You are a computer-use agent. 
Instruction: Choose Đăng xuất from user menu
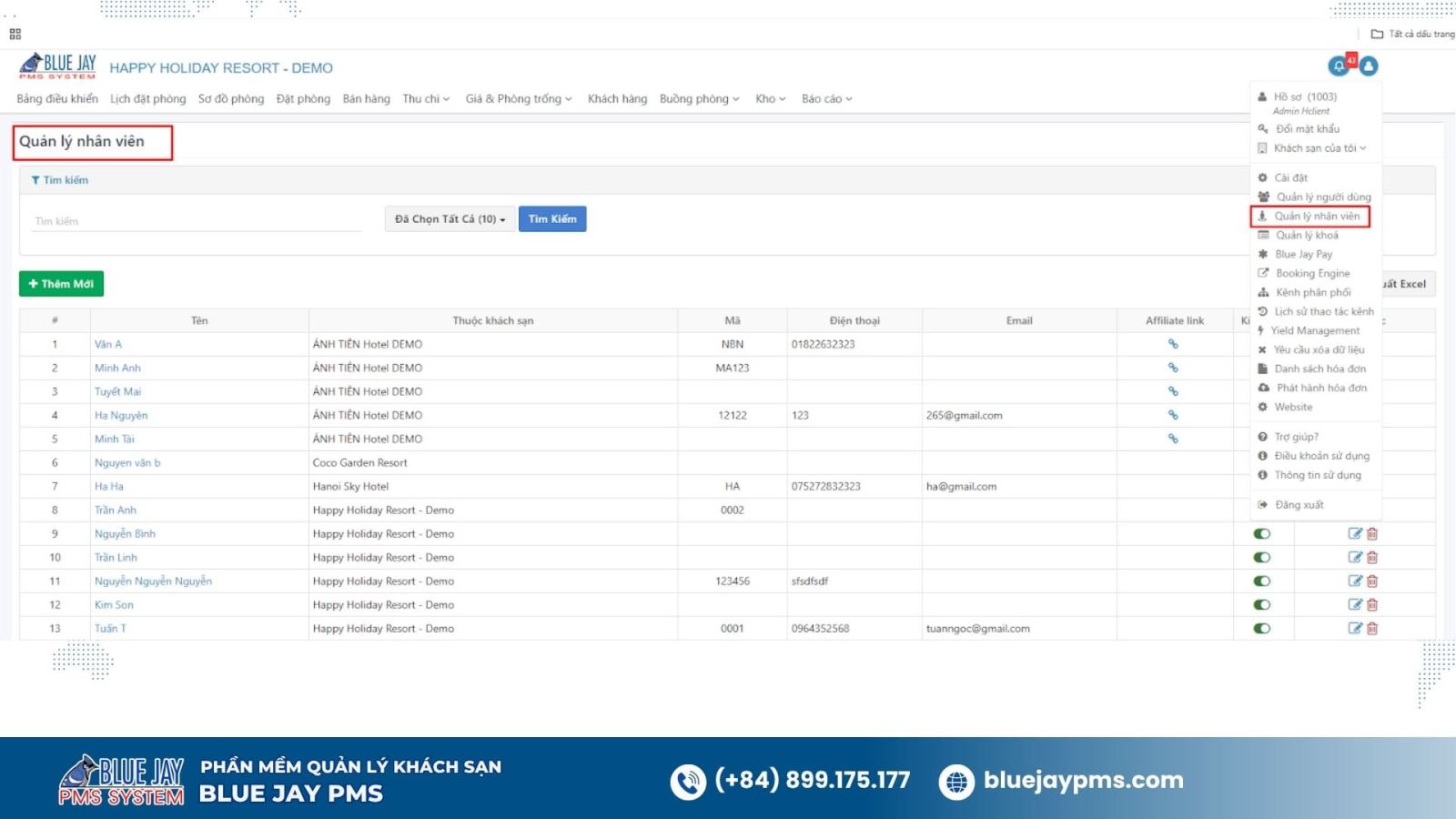click(x=1299, y=505)
